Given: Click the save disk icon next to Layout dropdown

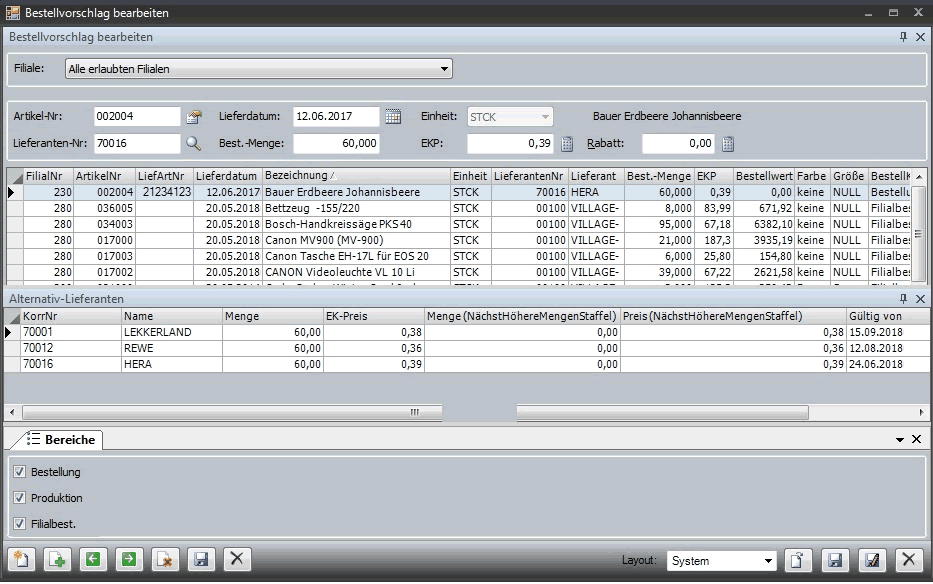Looking at the screenshot, I should 835,560.
